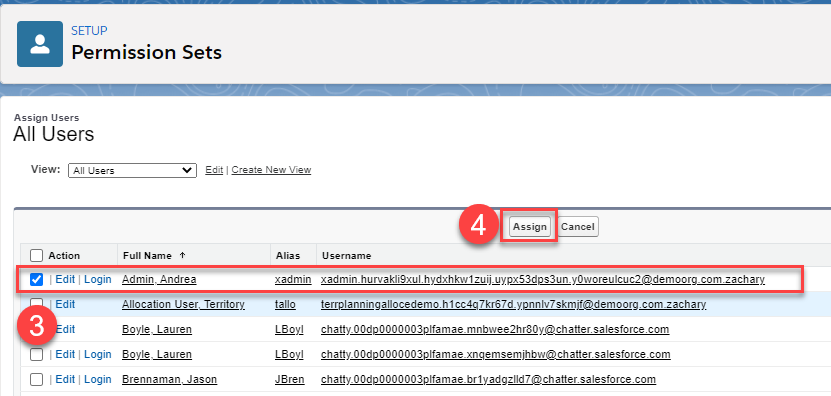The image size is (831, 396).
Task: Click the Assign Users subheading text
Action: tap(46, 118)
